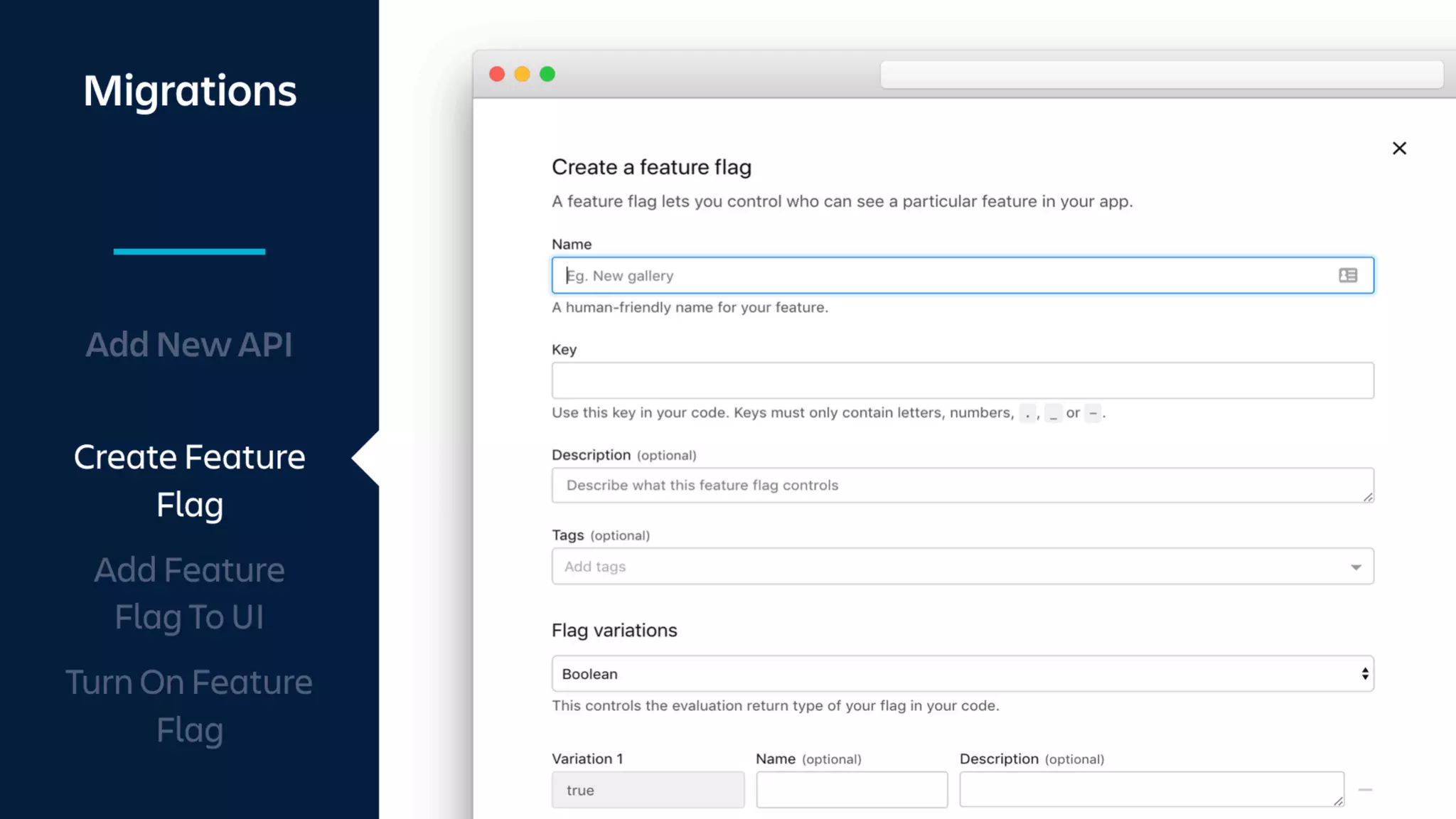Click the Description textarea
This screenshot has width=1456, height=819.
963,485
